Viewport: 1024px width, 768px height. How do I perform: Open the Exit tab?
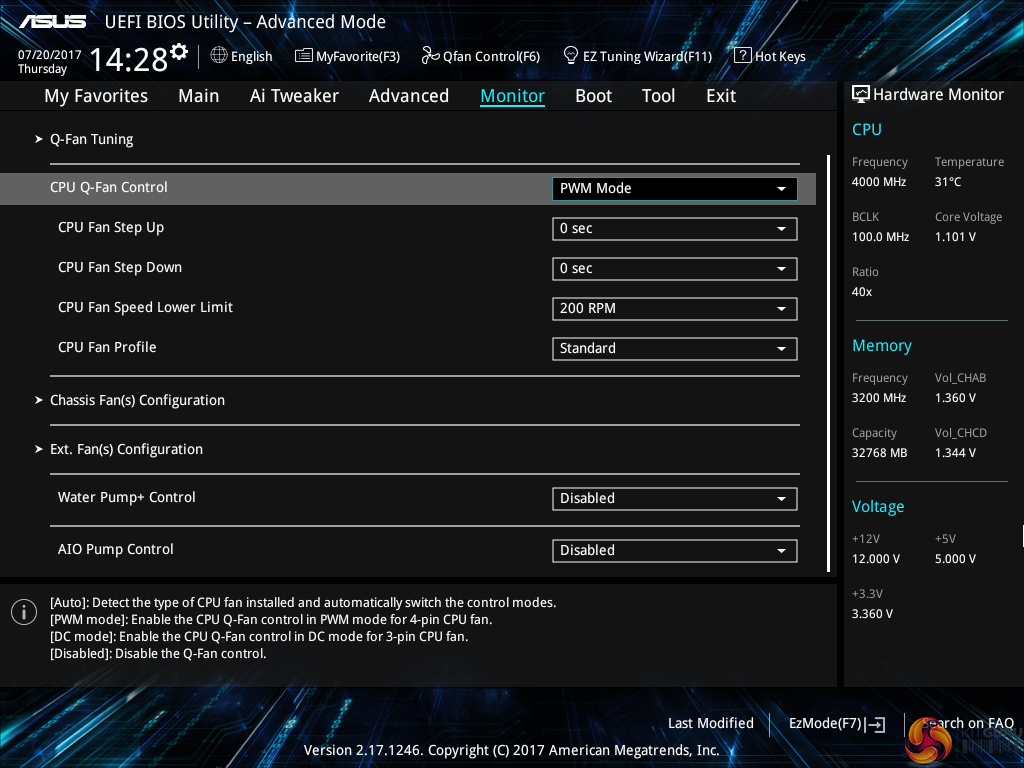[x=721, y=96]
